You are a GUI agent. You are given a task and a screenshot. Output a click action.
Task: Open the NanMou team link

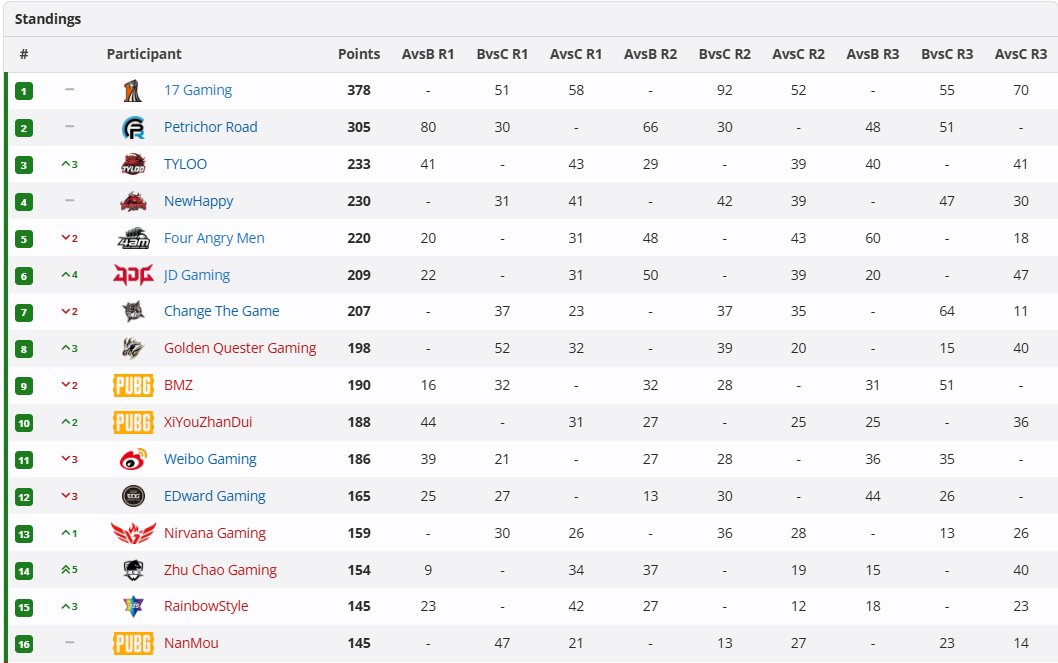[191, 643]
